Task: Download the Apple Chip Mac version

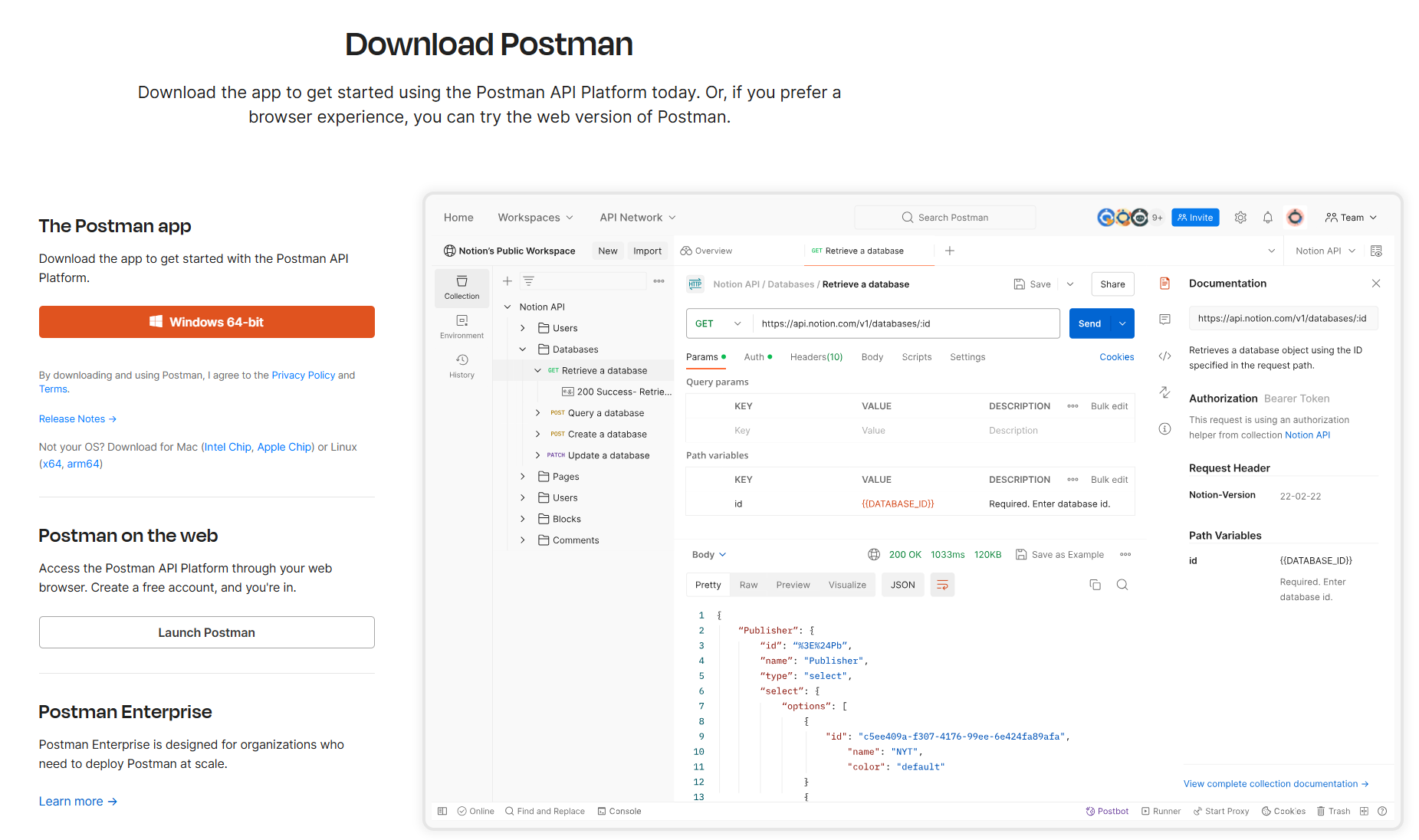Action: pos(284,447)
